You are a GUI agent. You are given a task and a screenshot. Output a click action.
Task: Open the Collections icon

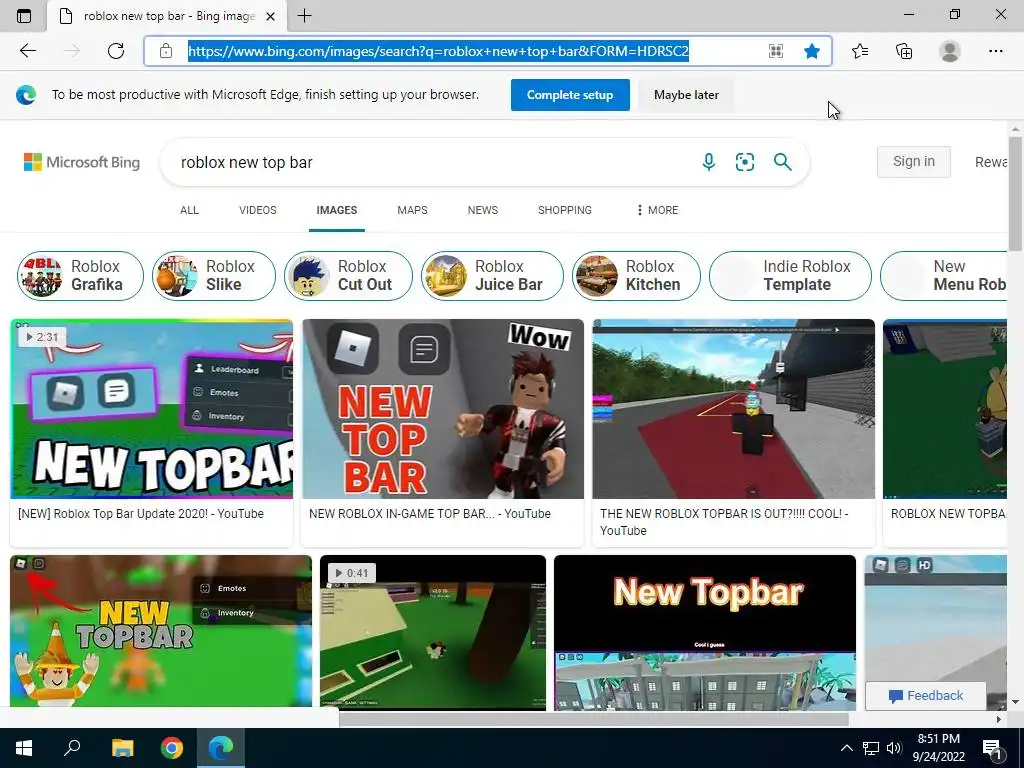904,51
